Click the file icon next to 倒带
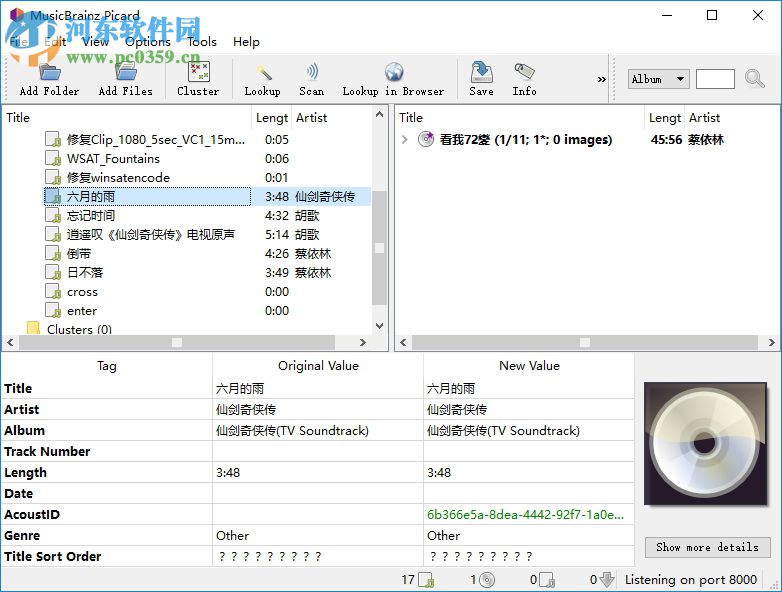This screenshot has width=782, height=592. (x=53, y=253)
